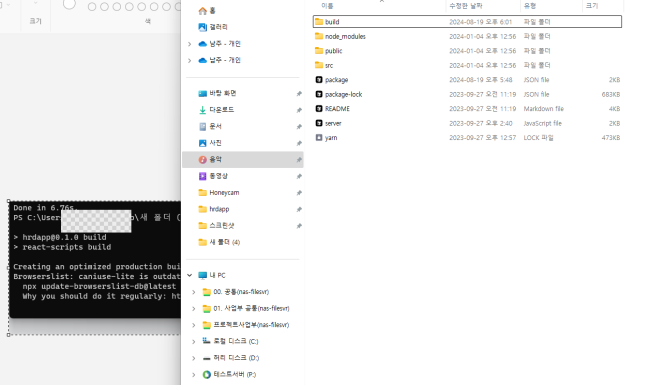Select the 동영상 videos icon
The width and height of the screenshot is (650, 385).
(202, 176)
